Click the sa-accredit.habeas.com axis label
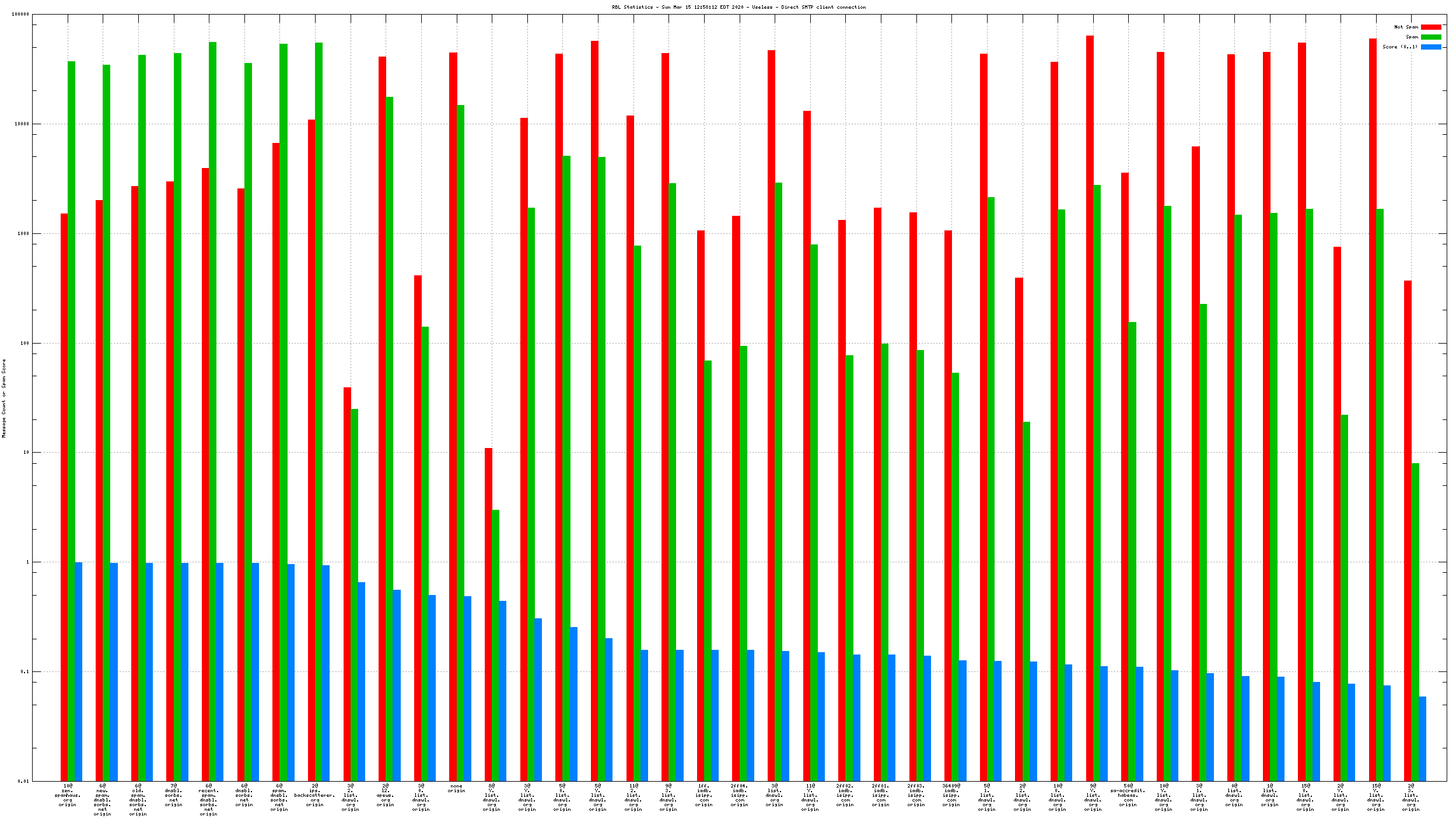Viewport: 1456px width, 819px height. pos(1128,795)
